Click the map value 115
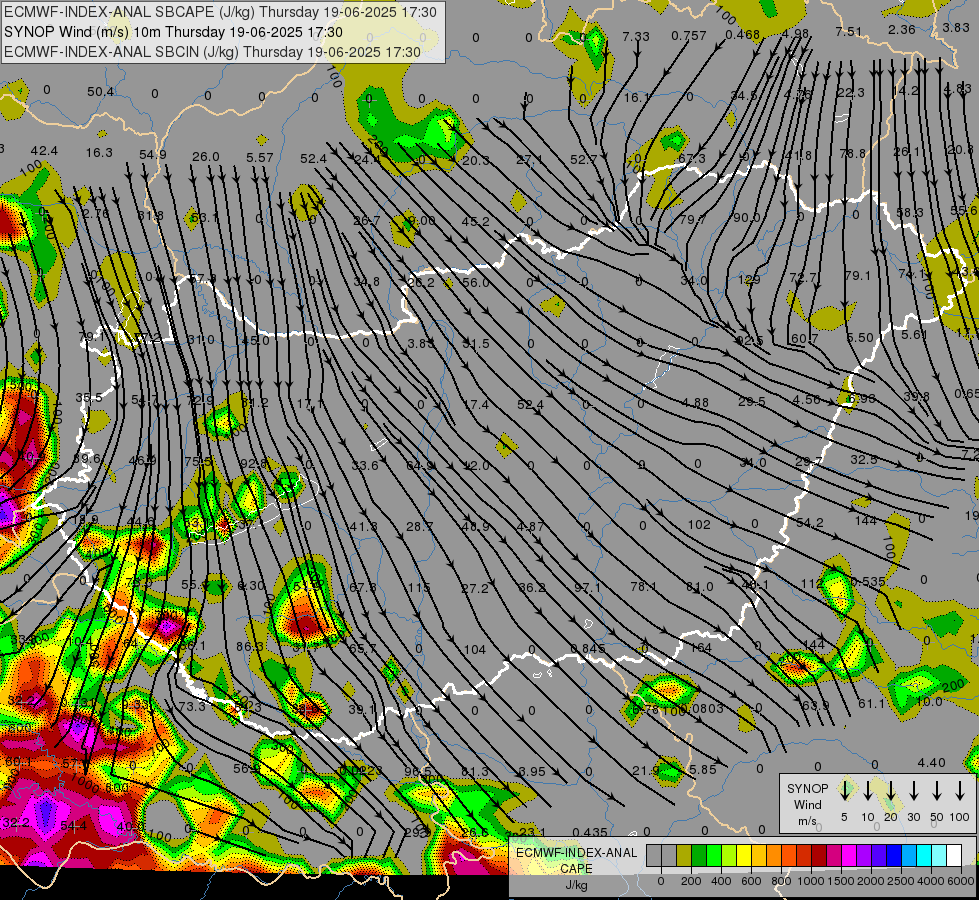The height and width of the screenshot is (900, 979). point(418,588)
